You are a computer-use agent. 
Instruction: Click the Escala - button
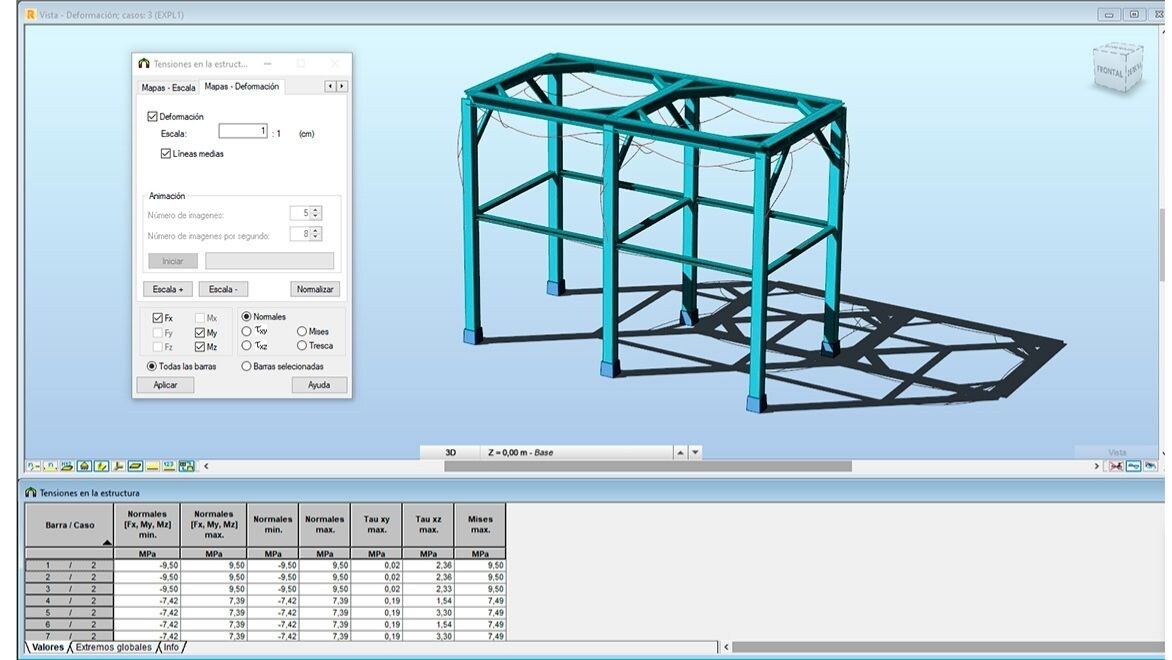click(x=223, y=289)
